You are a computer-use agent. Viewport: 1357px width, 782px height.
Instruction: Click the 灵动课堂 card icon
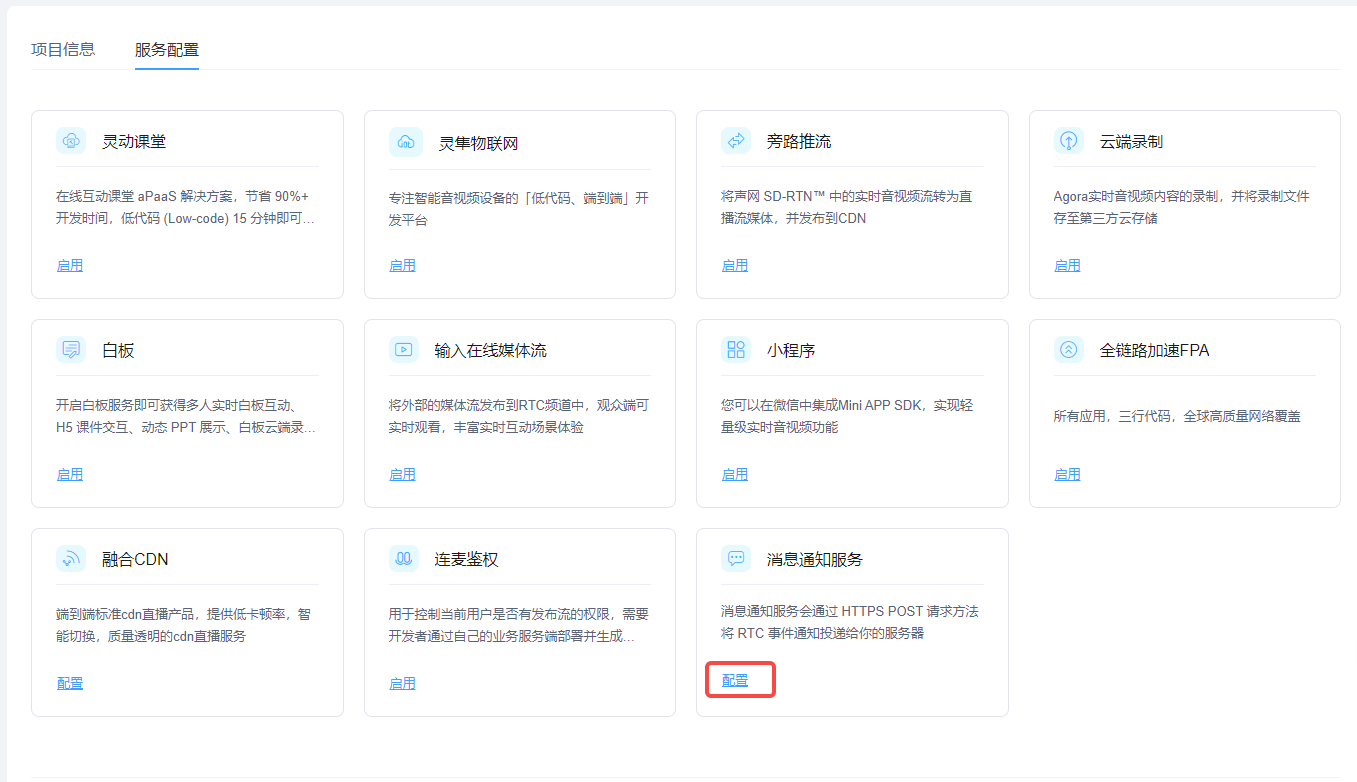(x=71, y=141)
